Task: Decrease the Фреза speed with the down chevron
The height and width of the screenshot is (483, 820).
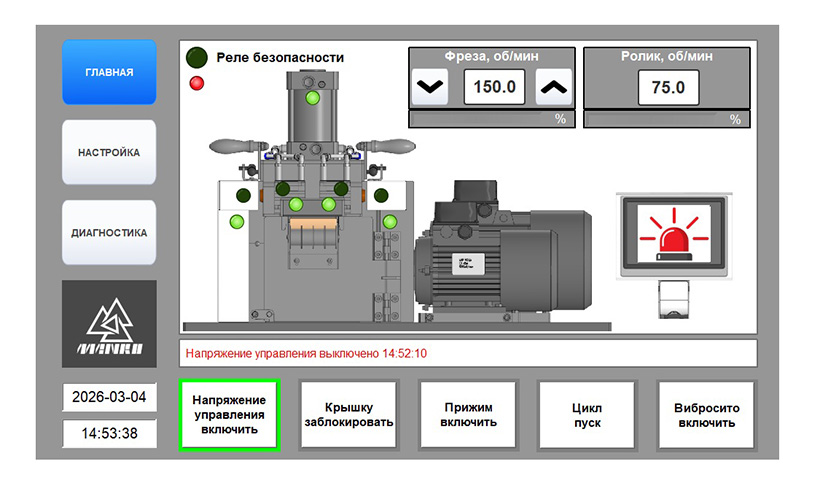Action: pos(430,87)
